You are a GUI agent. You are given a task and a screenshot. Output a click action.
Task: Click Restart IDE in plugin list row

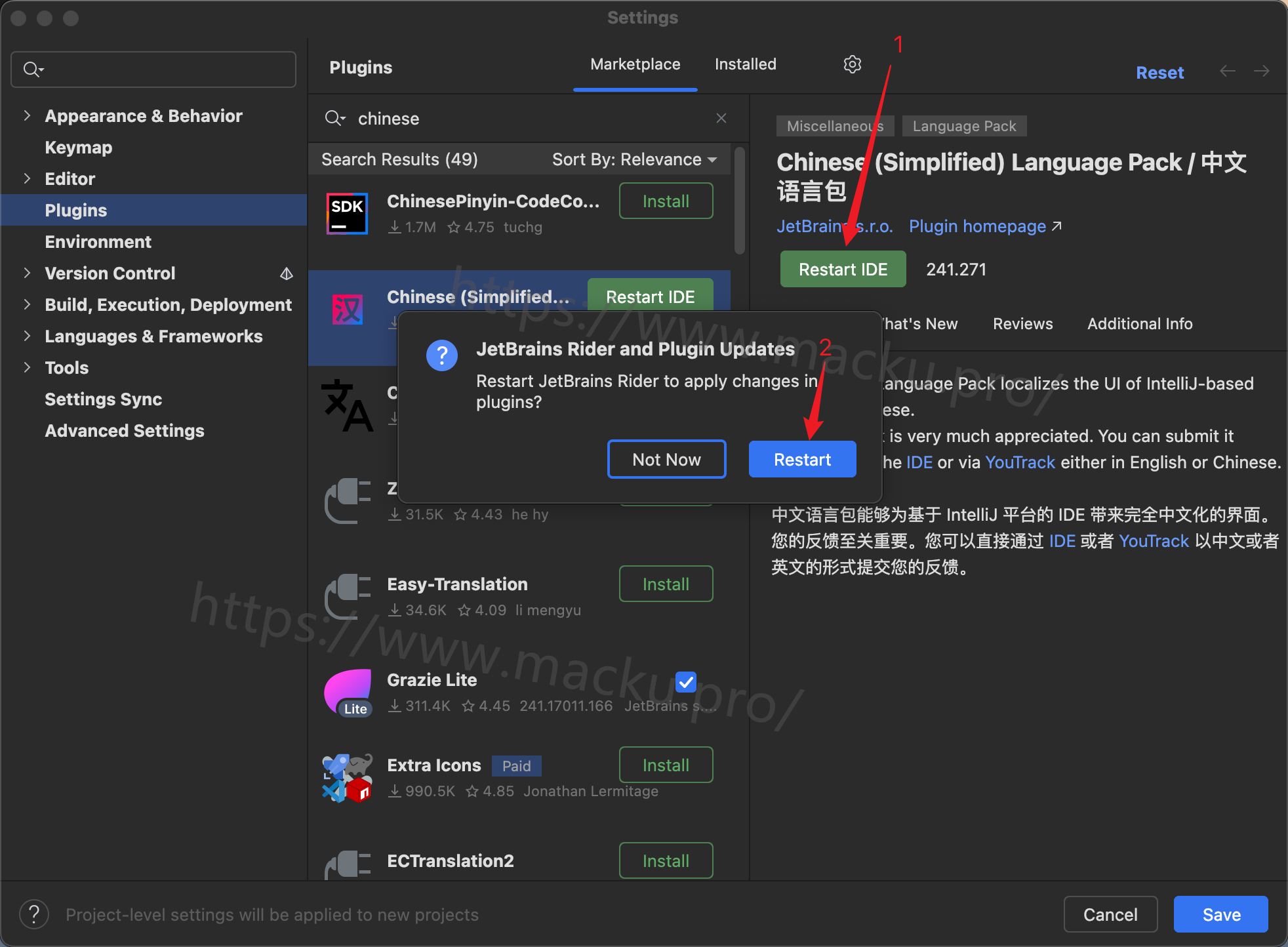(x=650, y=295)
